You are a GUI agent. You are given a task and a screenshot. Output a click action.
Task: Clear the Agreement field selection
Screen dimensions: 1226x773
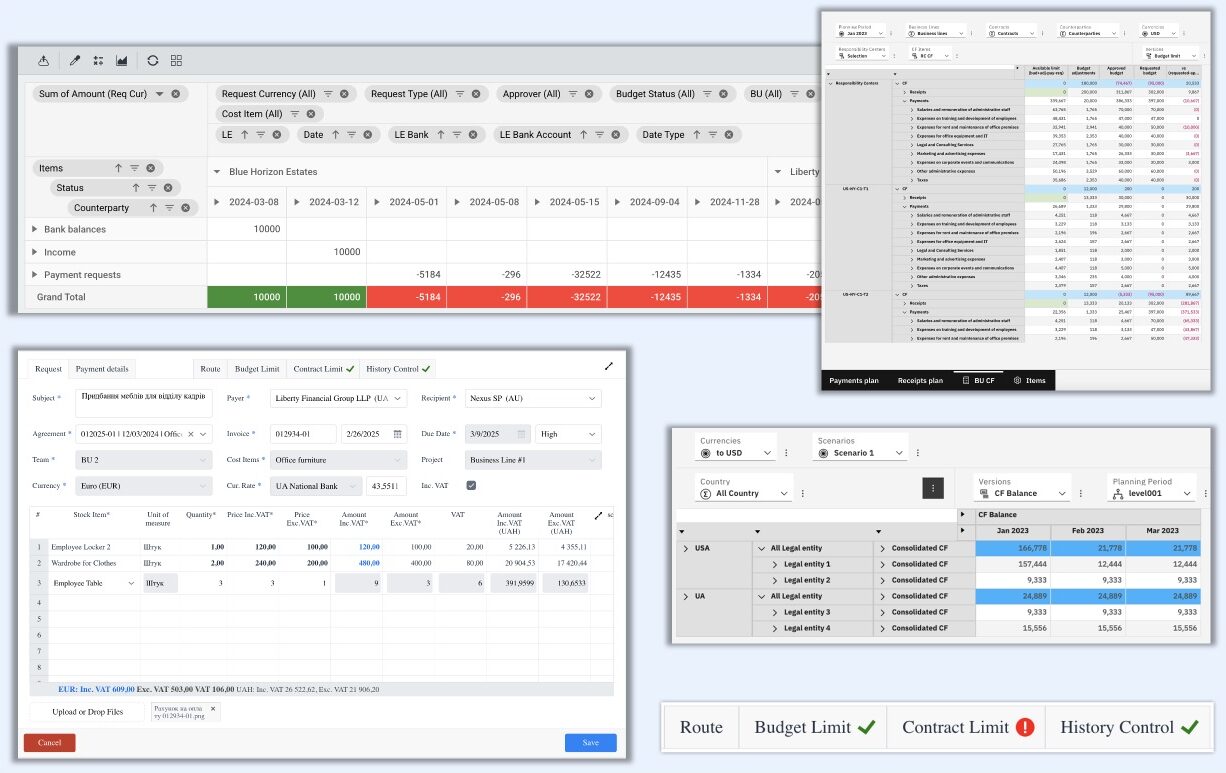pos(192,433)
